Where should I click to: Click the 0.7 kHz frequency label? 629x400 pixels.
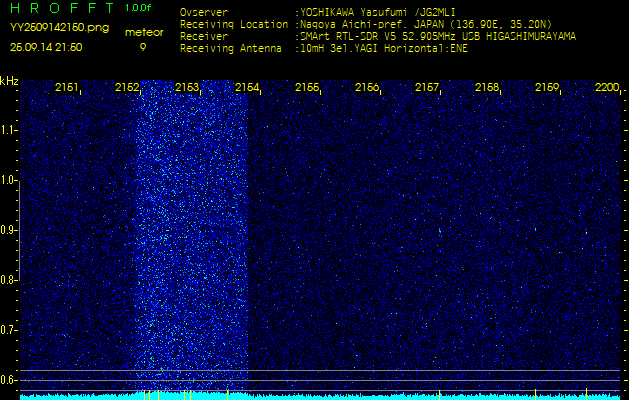(8, 330)
